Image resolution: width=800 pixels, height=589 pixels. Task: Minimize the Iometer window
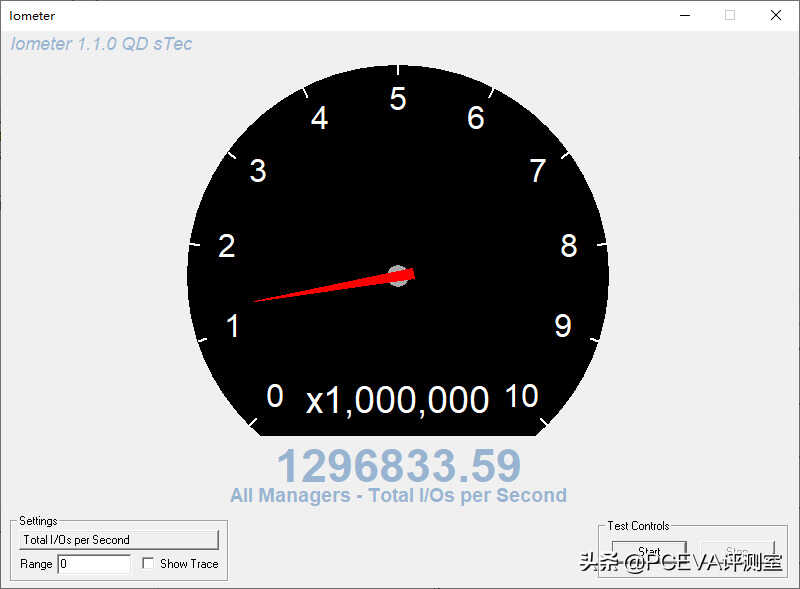[x=685, y=15]
